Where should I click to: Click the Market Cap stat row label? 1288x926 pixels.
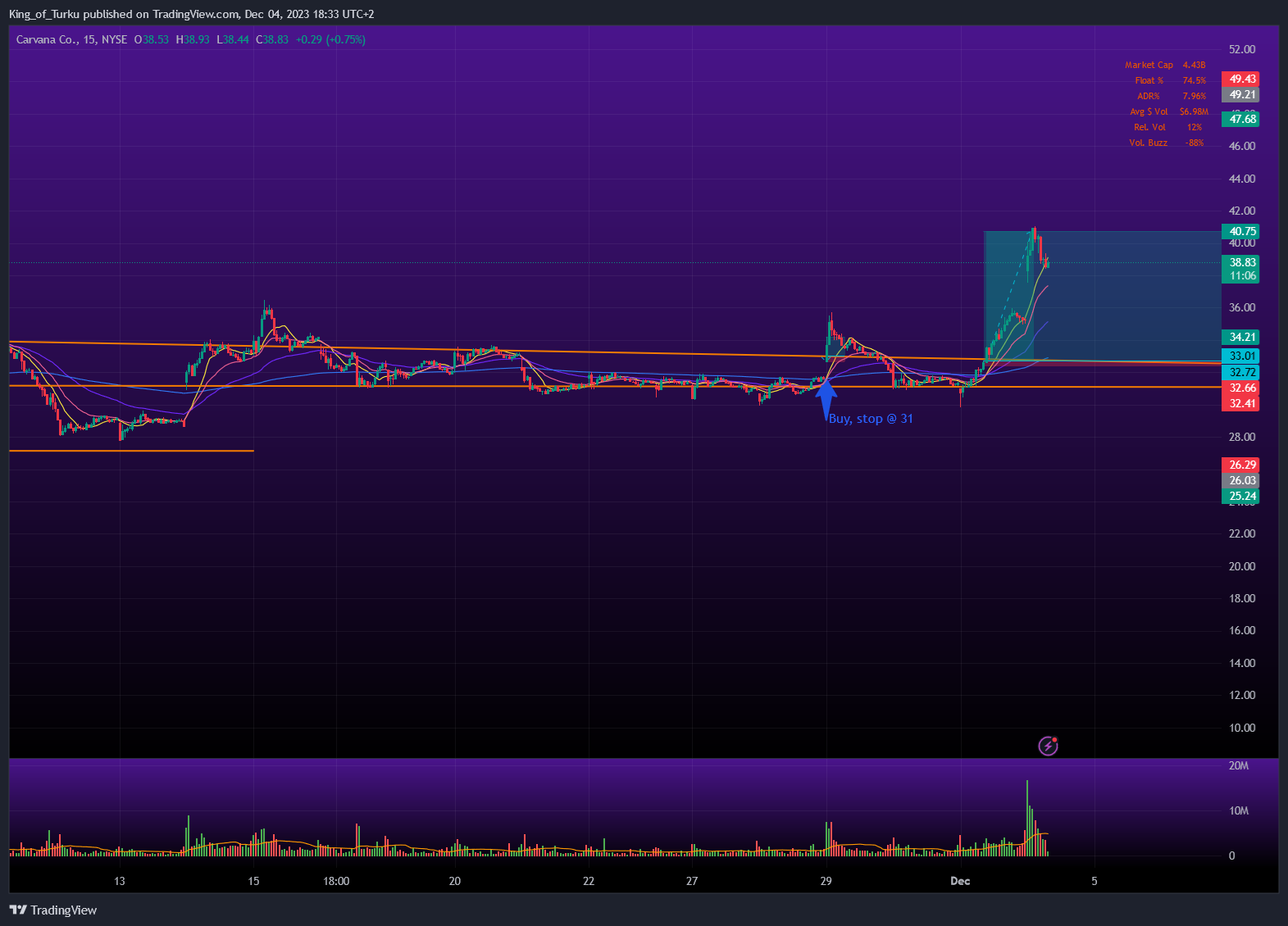[1149, 65]
